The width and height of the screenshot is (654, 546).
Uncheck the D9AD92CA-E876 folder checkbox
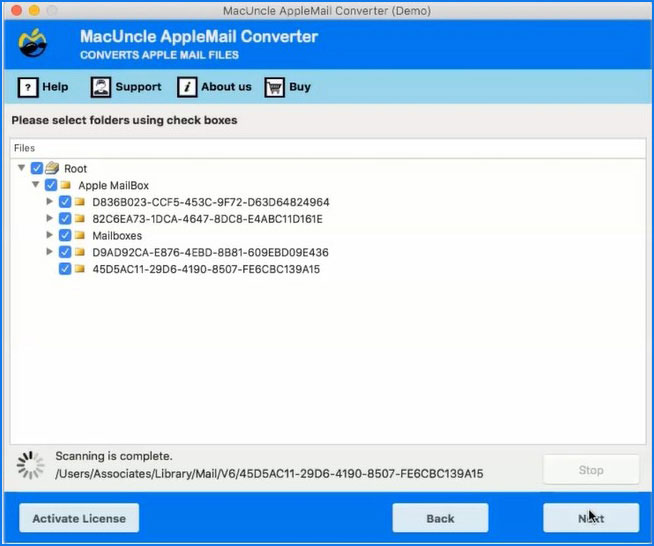coord(65,252)
